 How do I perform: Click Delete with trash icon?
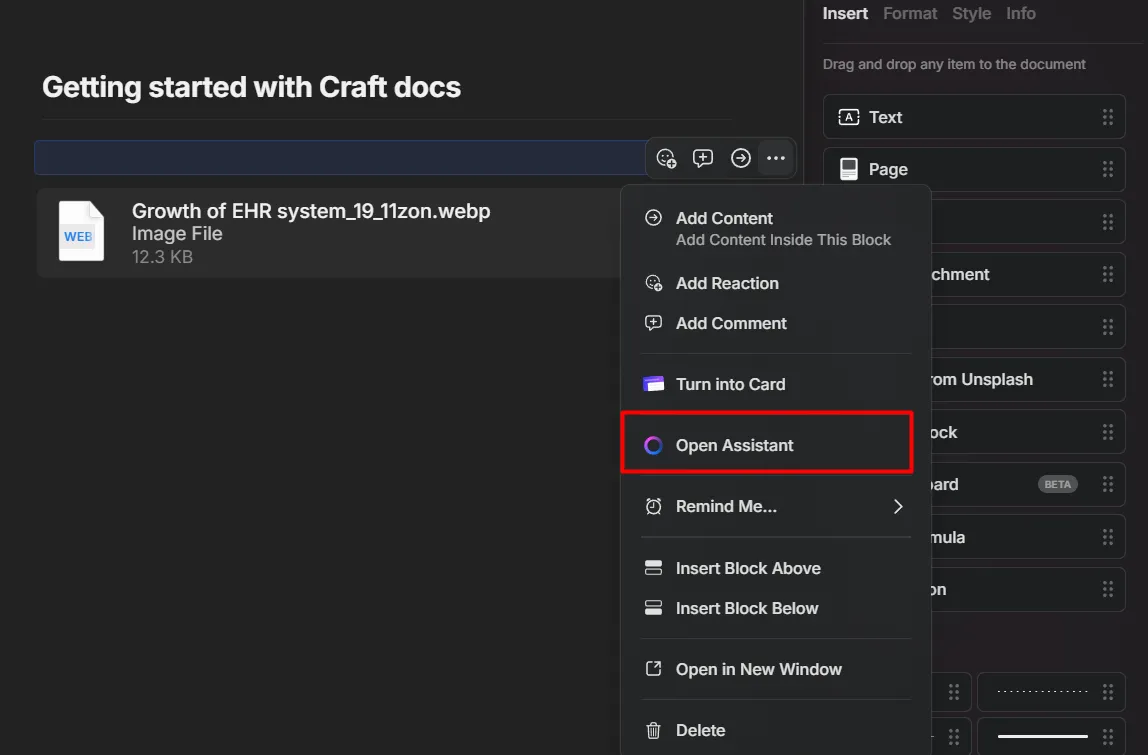click(700, 730)
